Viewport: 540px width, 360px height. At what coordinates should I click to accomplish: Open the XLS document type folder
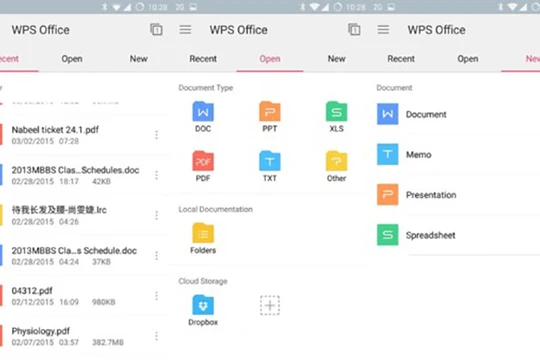(x=336, y=117)
